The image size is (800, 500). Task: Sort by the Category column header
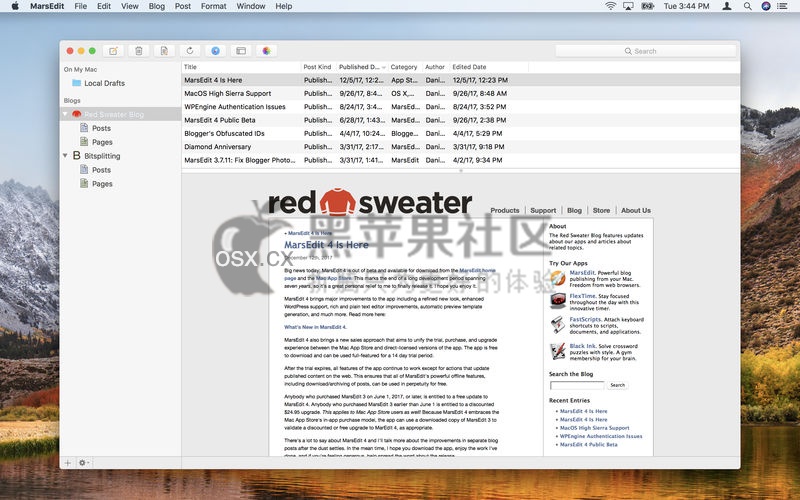404,67
